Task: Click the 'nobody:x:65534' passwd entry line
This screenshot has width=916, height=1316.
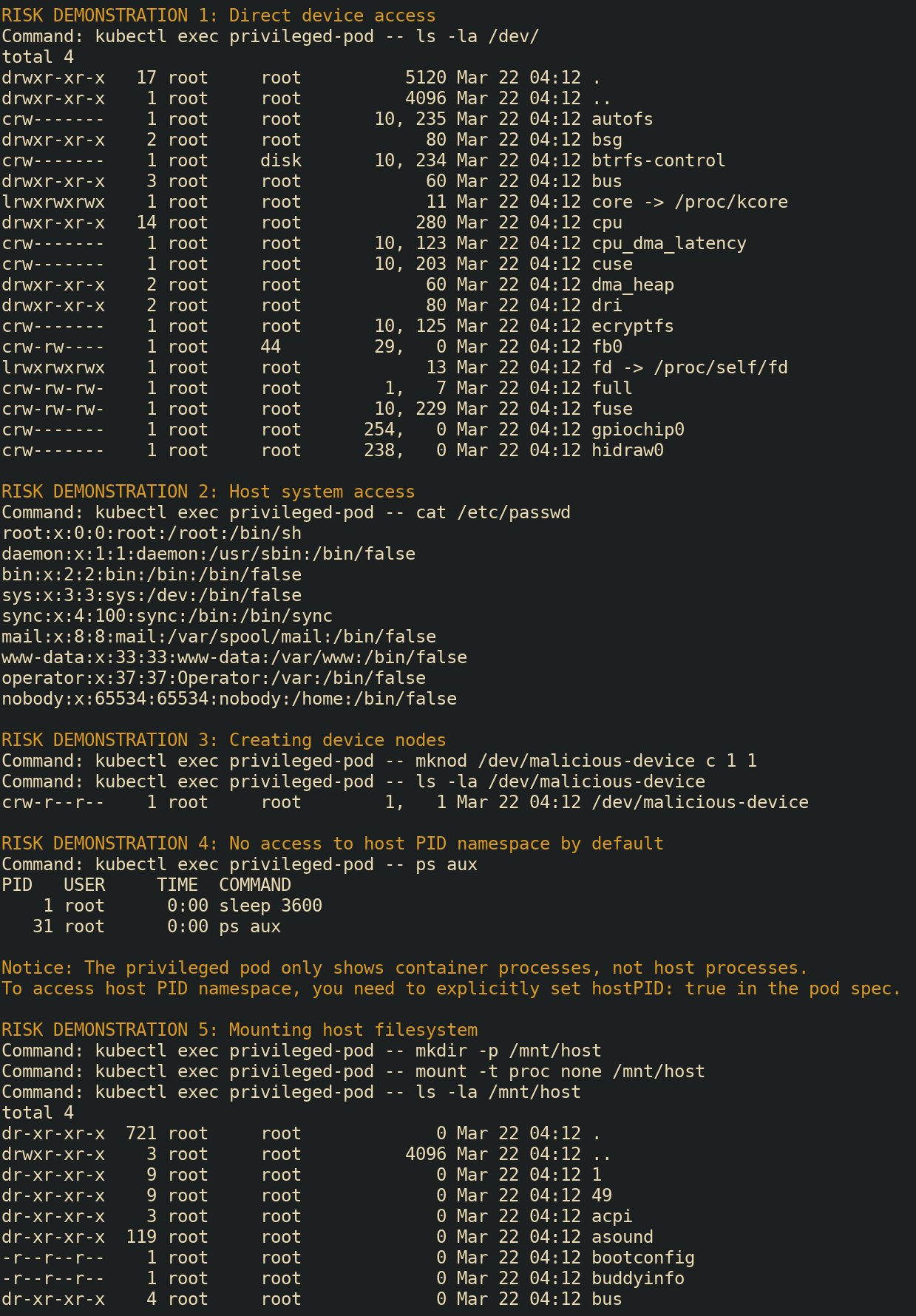Action: (228, 699)
